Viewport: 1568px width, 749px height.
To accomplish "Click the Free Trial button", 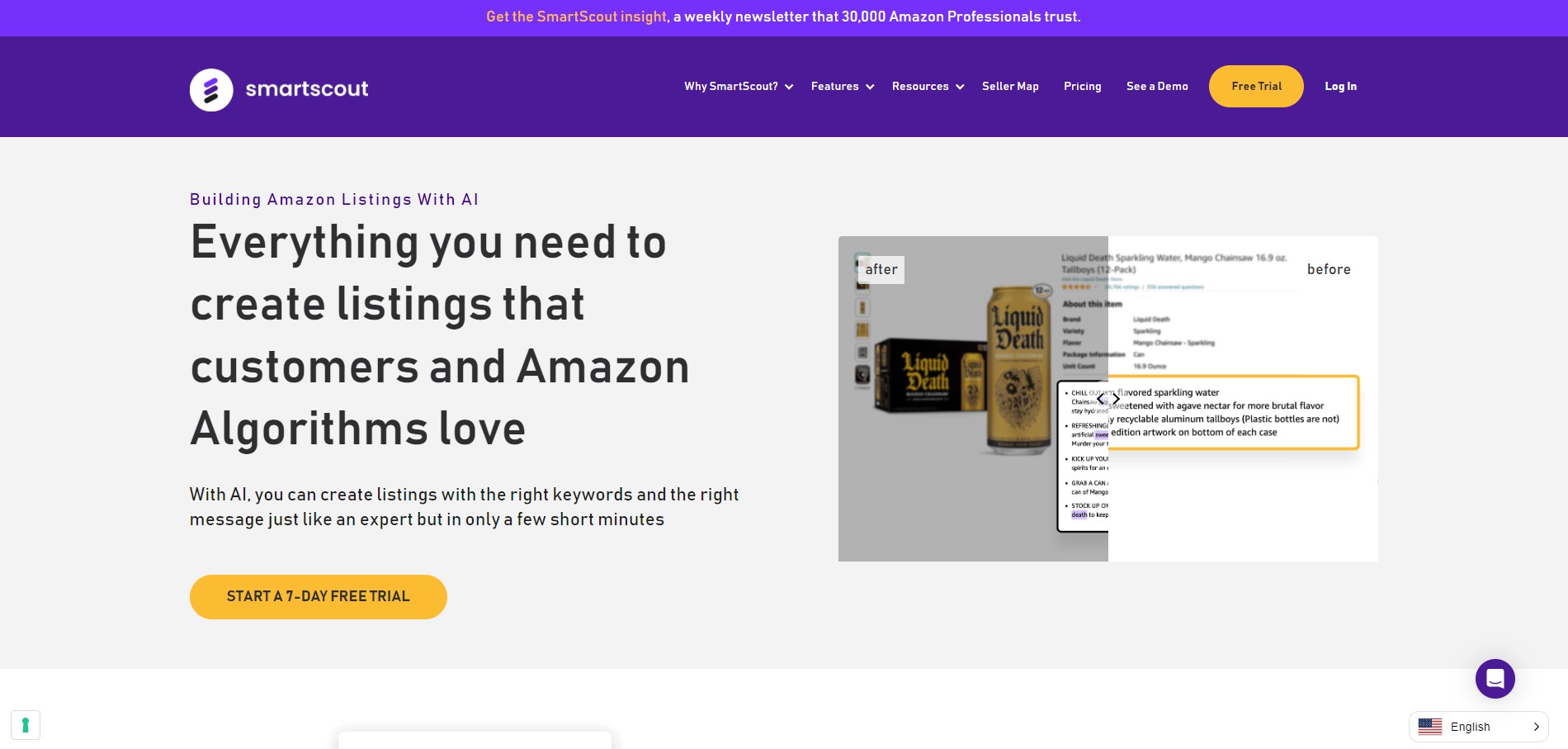I will pos(1256,86).
